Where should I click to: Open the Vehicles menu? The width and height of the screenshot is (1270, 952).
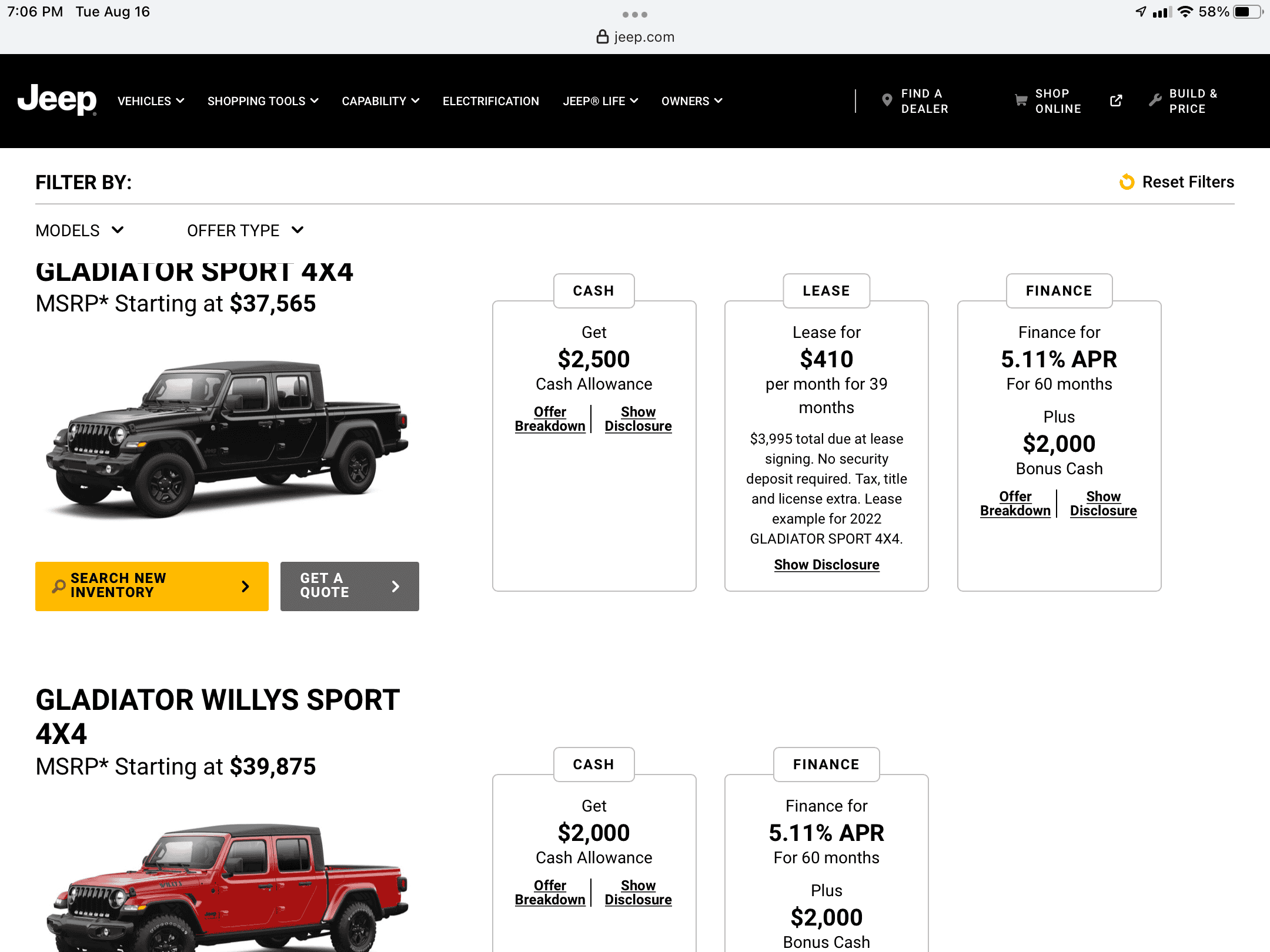[151, 101]
